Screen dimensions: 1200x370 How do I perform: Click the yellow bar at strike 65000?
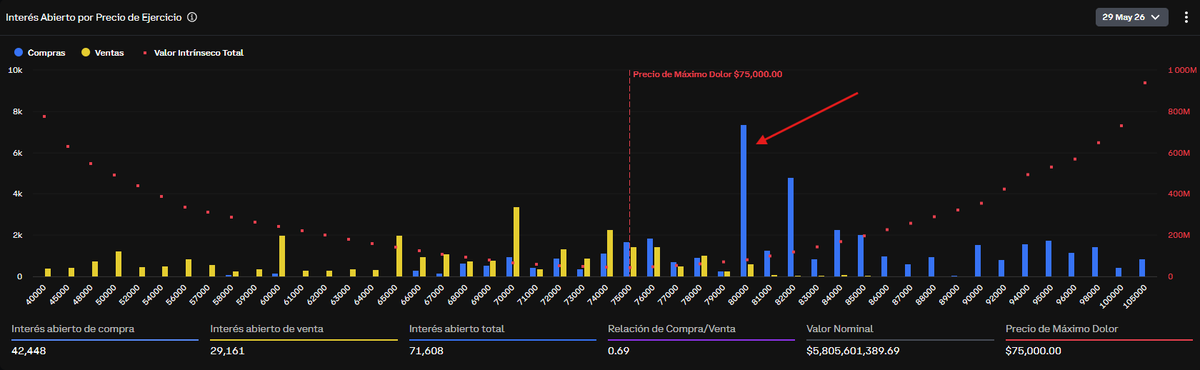click(x=399, y=256)
